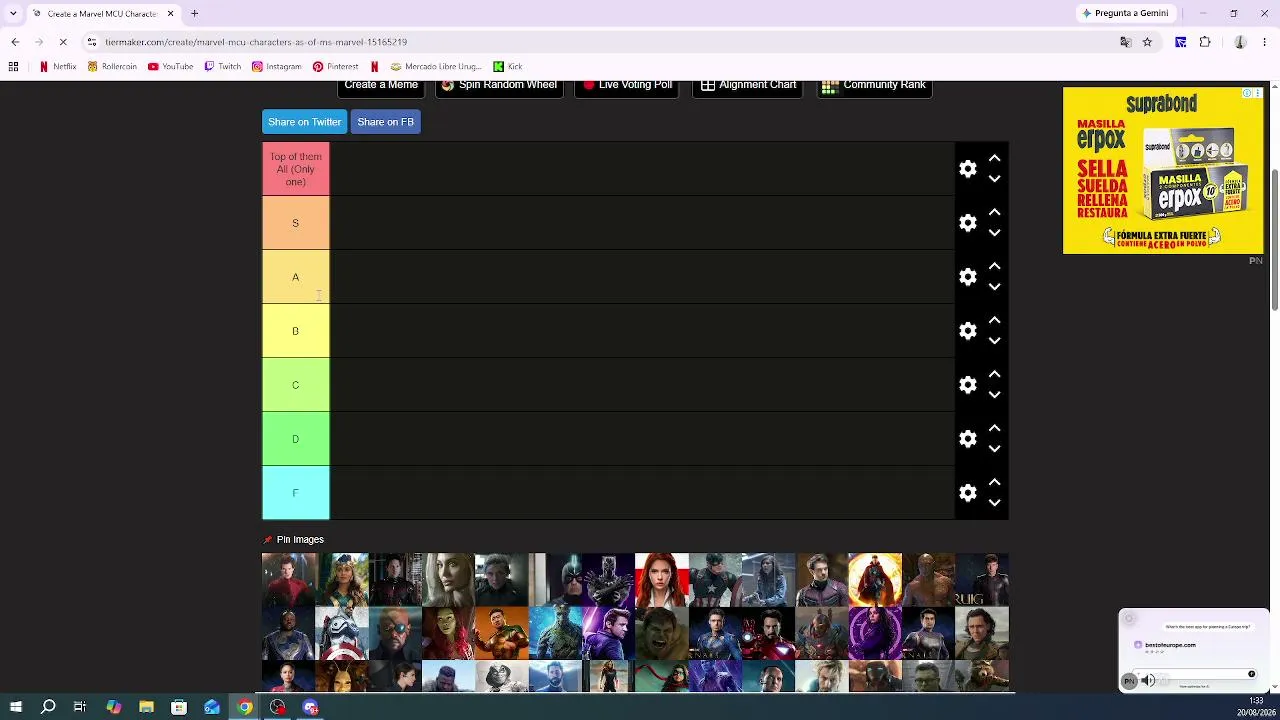Open a new browser tab
This screenshot has height=720, width=1280.
pos(195,14)
